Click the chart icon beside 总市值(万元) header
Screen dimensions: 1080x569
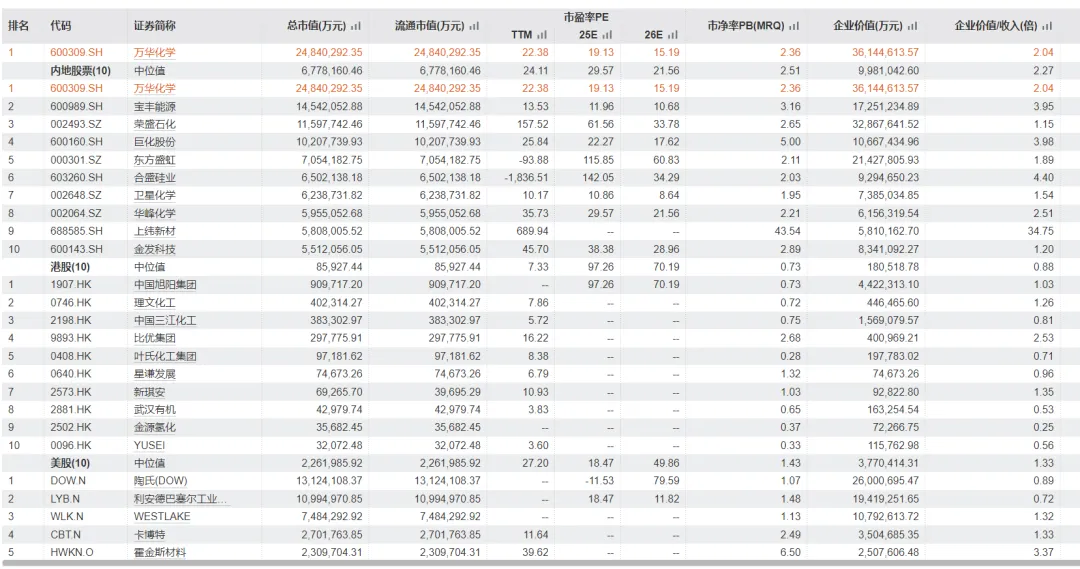tap(355, 26)
